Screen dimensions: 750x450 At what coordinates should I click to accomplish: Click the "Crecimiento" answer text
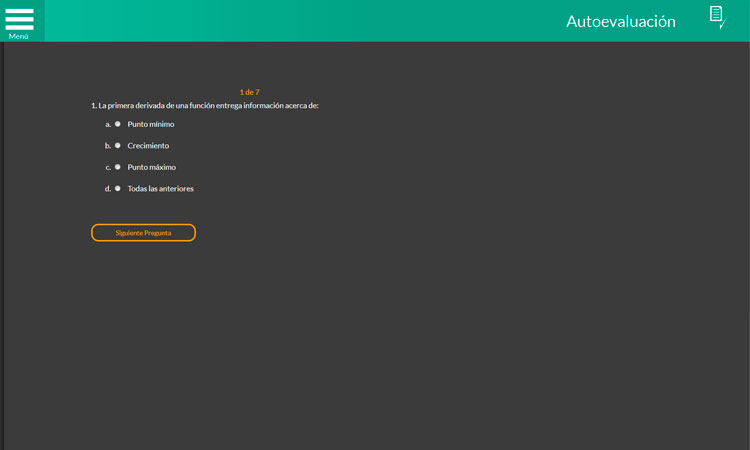point(148,146)
